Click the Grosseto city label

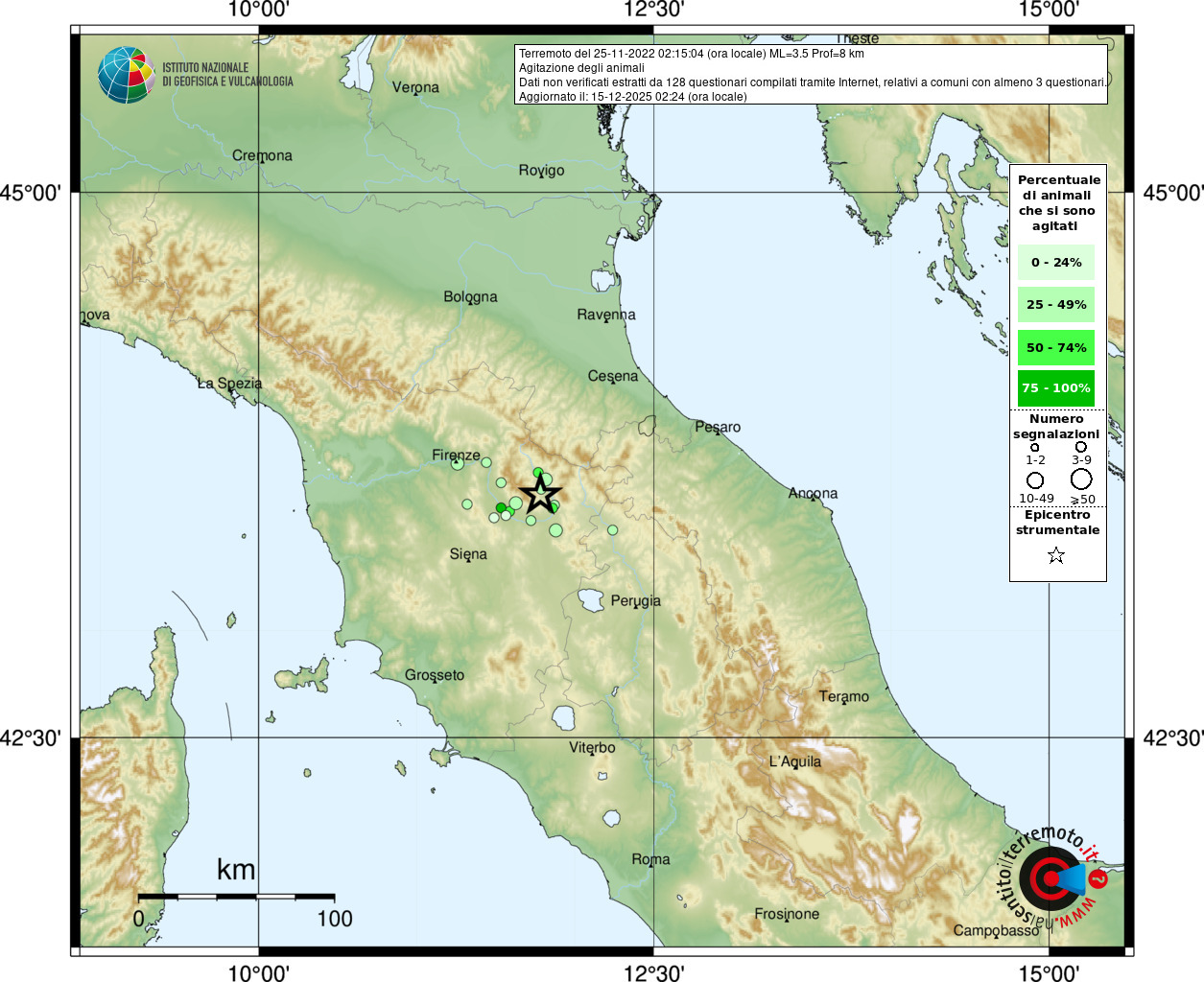point(435,675)
